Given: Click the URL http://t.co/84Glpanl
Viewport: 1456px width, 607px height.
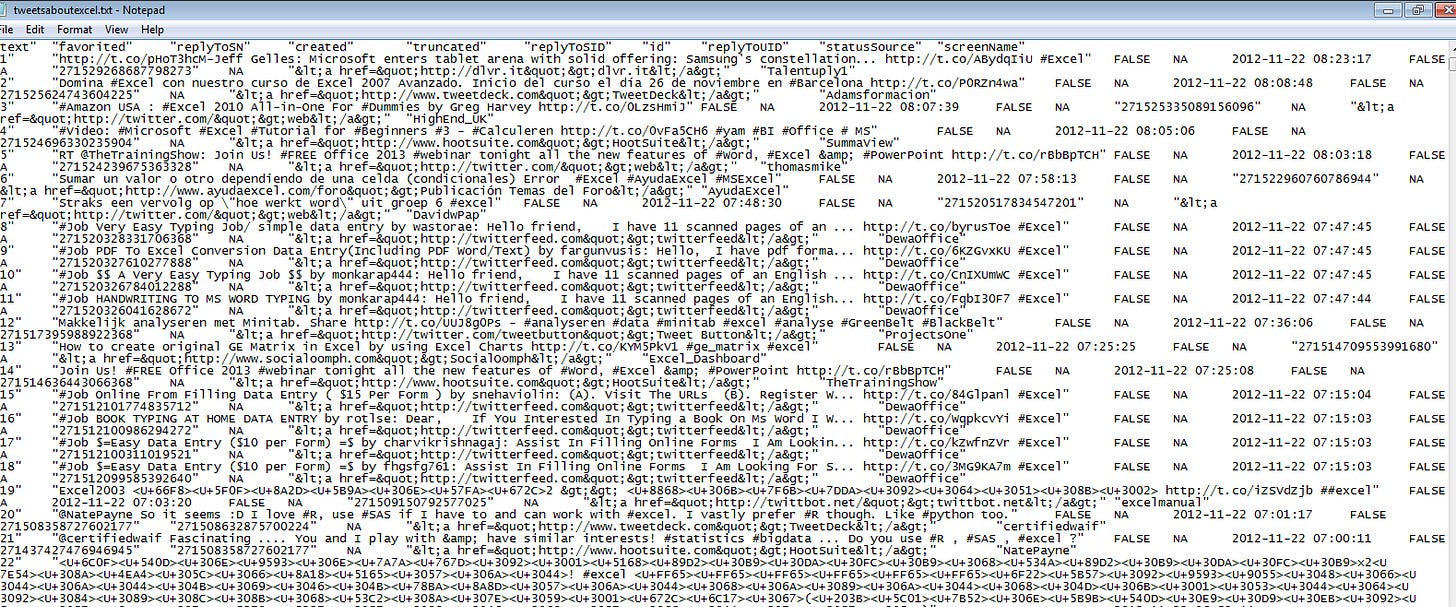Looking at the screenshot, I should point(935,397).
